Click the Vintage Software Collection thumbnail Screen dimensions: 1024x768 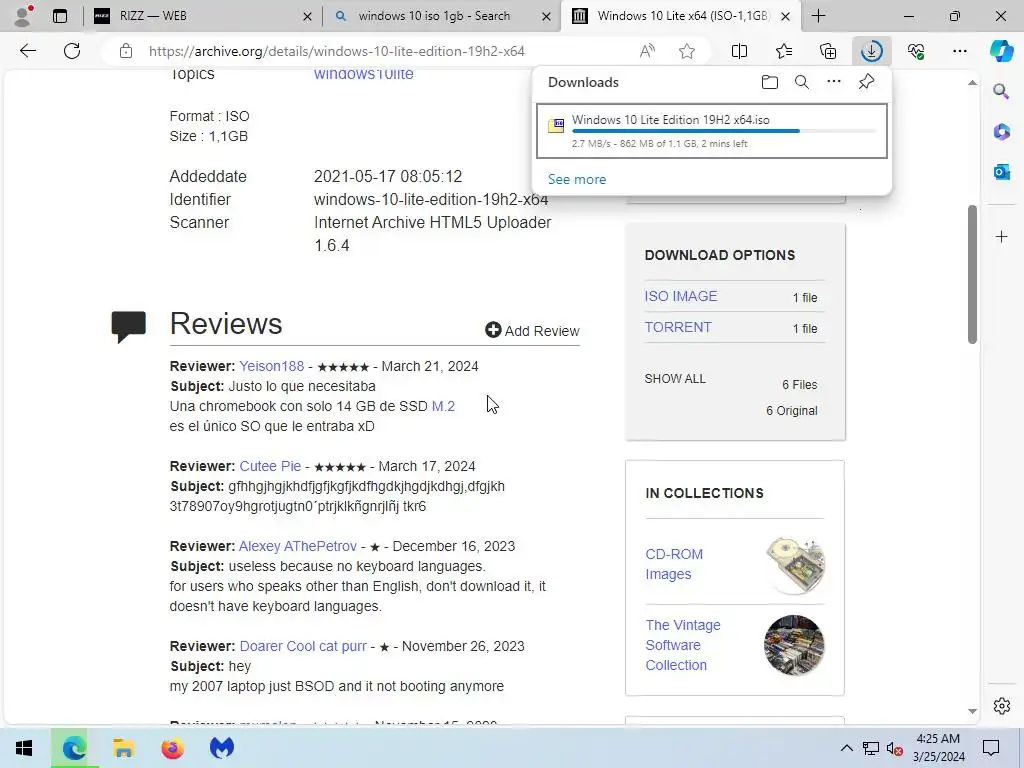pyautogui.click(x=794, y=645)
